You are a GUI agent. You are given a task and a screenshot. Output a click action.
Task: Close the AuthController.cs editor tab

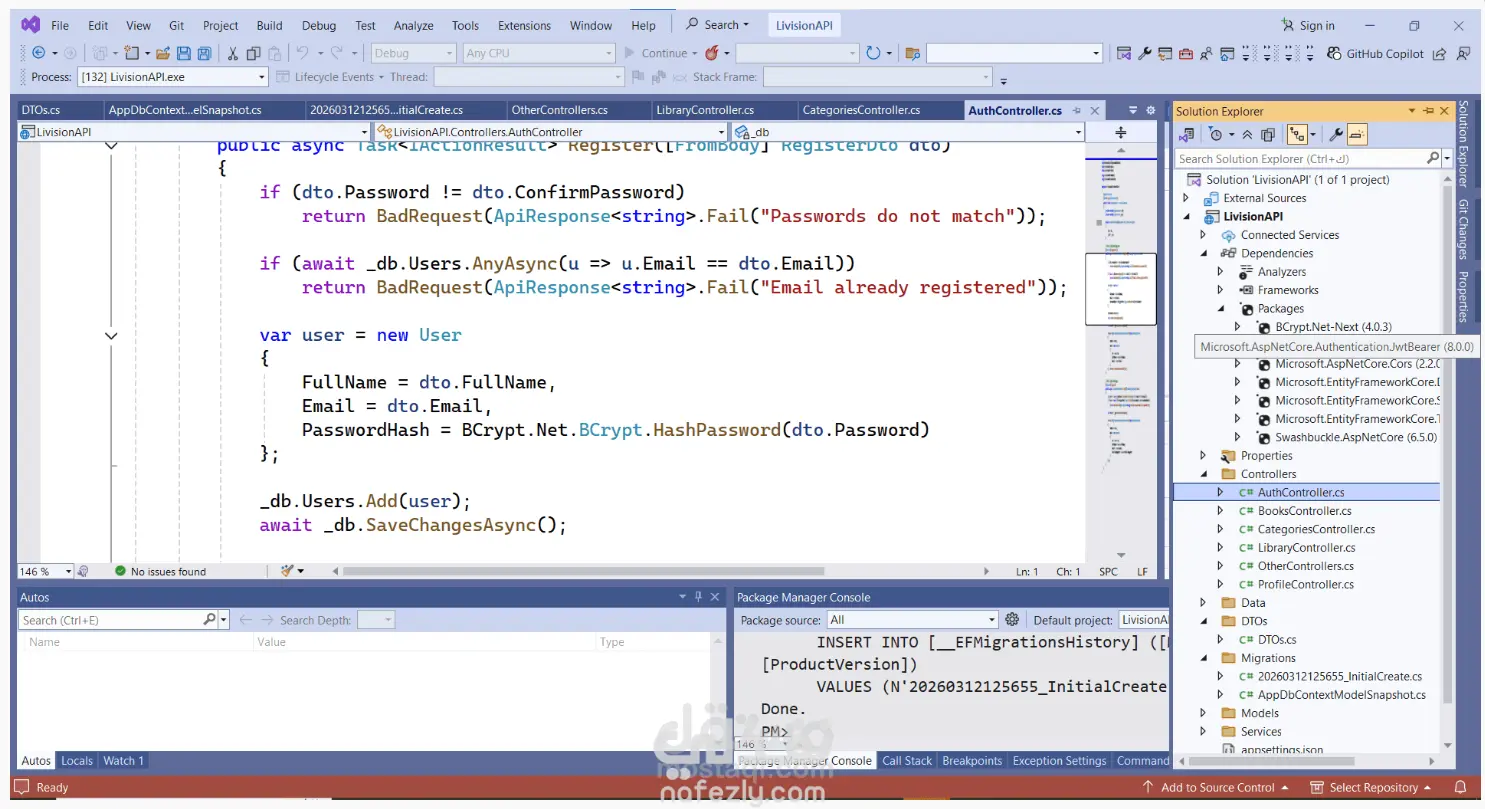[1094, 111]
